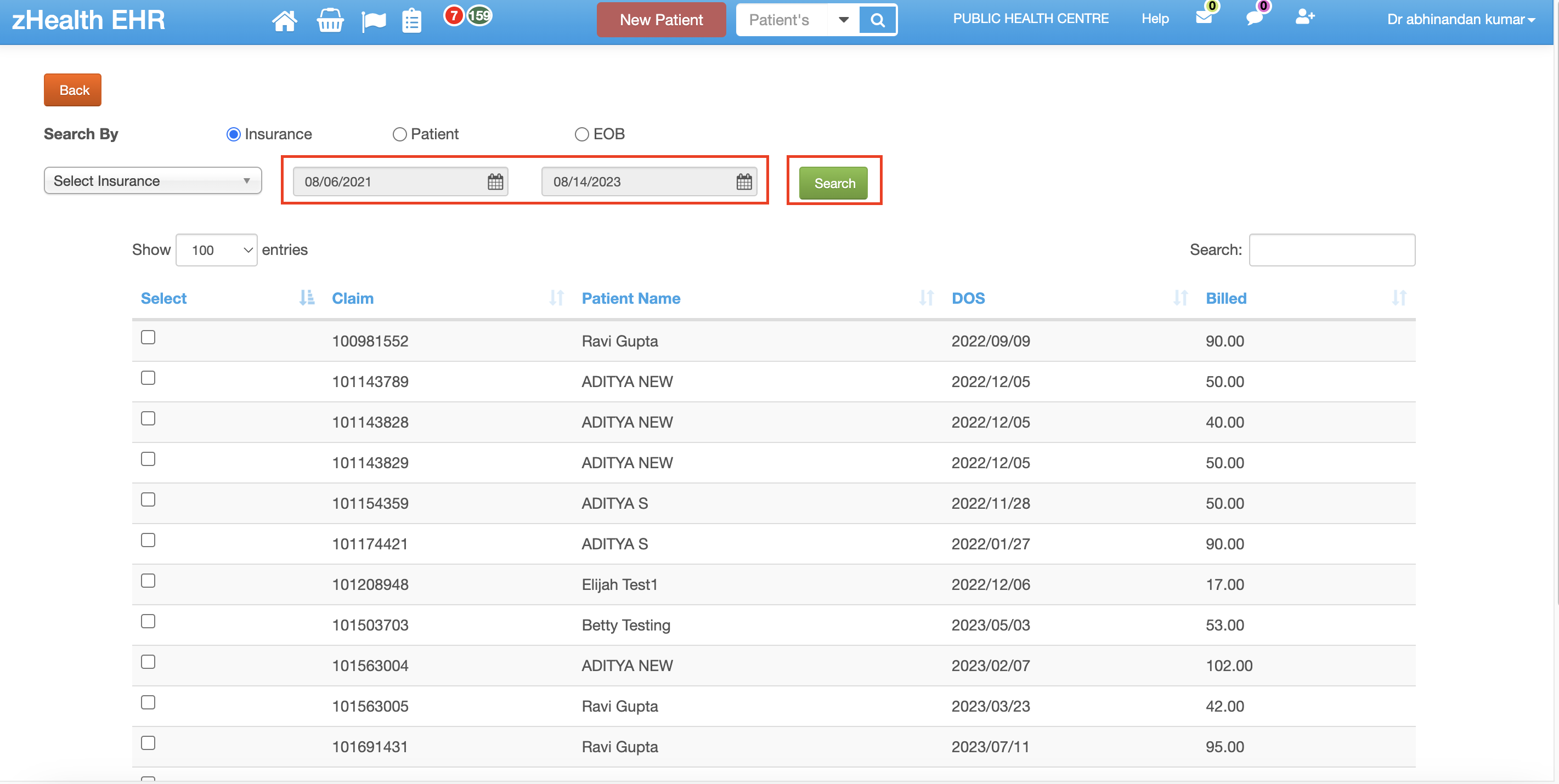Sort table by Patient Name arrows

927,298
